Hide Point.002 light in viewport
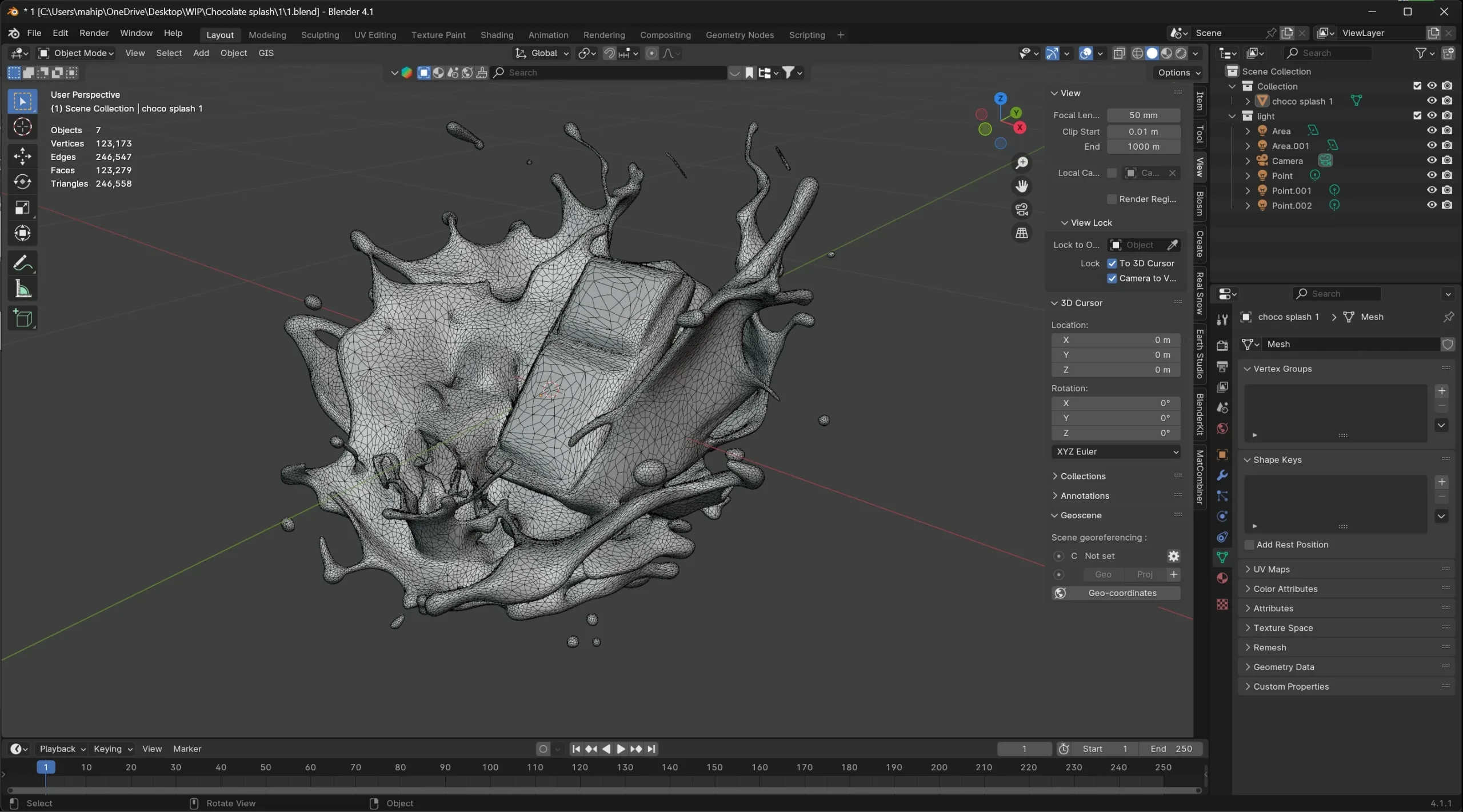Viewport: 1463px width, 812px height. tap(1432, 205)
